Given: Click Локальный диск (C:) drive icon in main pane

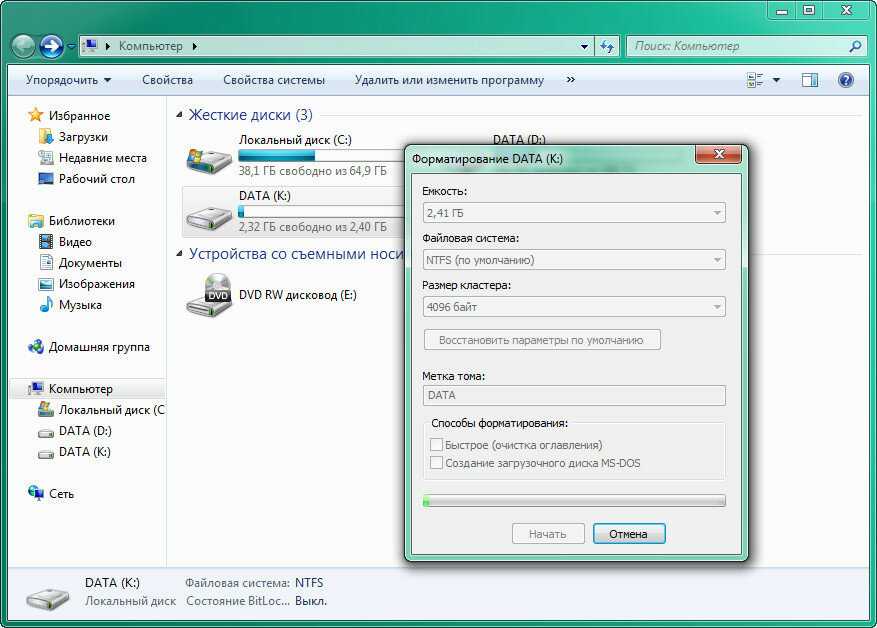Looking at the screenshot, I should [x=209, y=159].
